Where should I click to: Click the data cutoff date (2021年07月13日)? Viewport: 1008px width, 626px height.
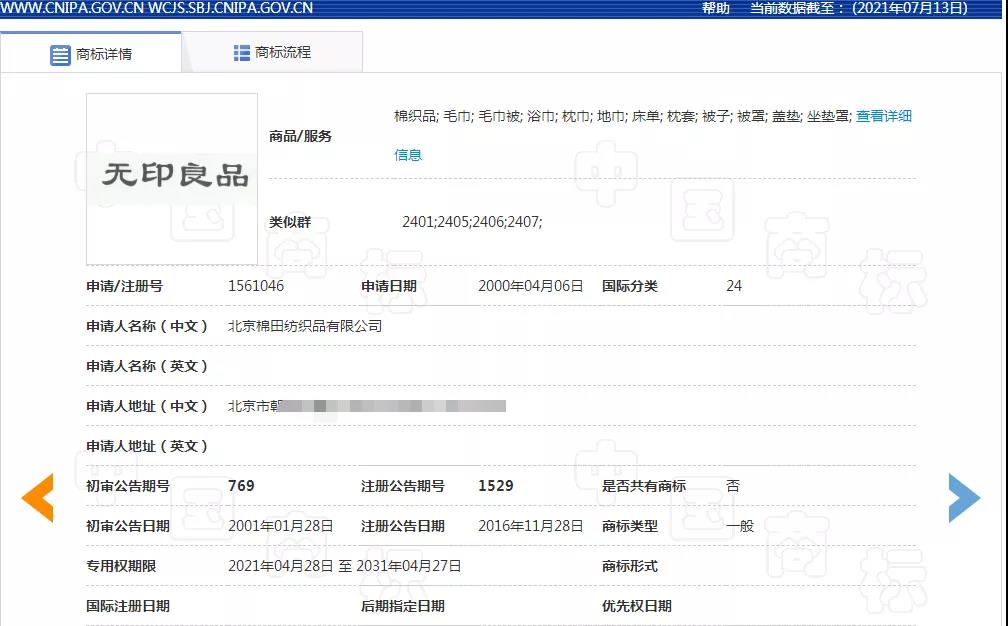click(910, 8)
